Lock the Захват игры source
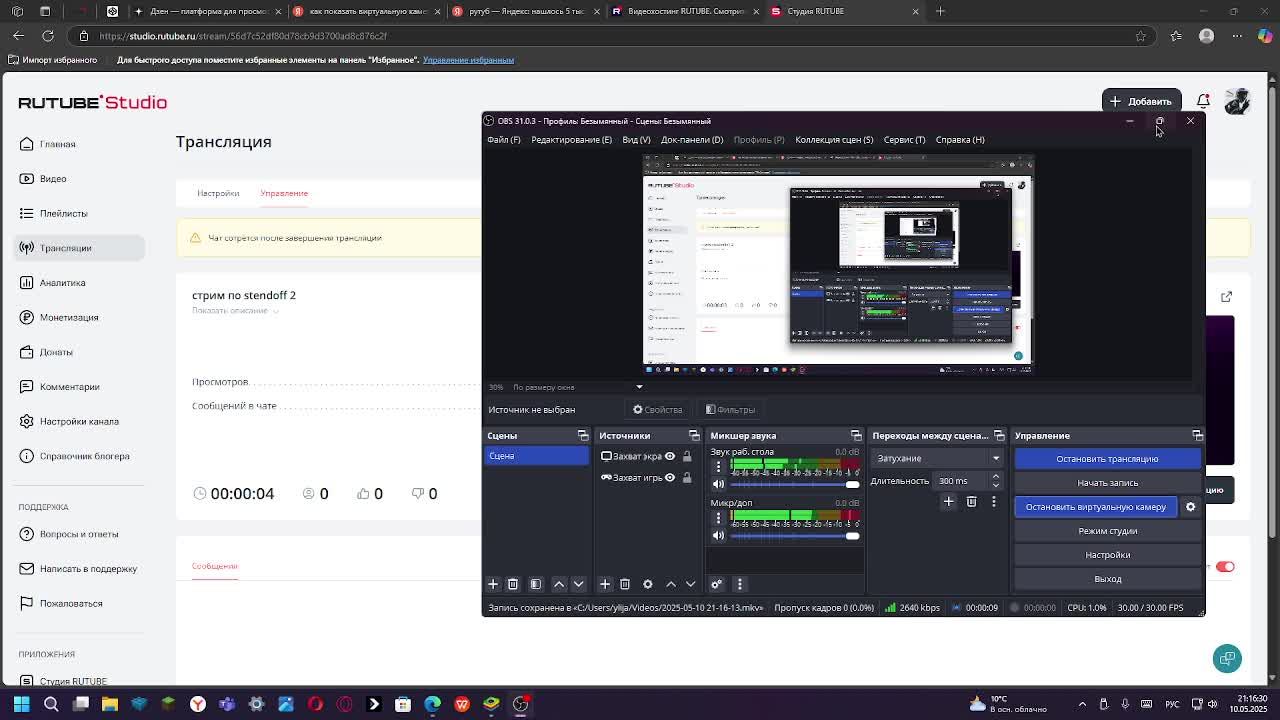Image resolution: width=1280 pixels, height=720 pixels. coord(687,478)
